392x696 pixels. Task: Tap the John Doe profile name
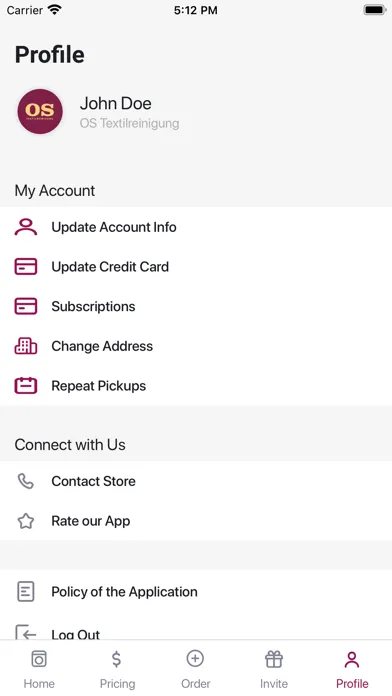[115, 103]
